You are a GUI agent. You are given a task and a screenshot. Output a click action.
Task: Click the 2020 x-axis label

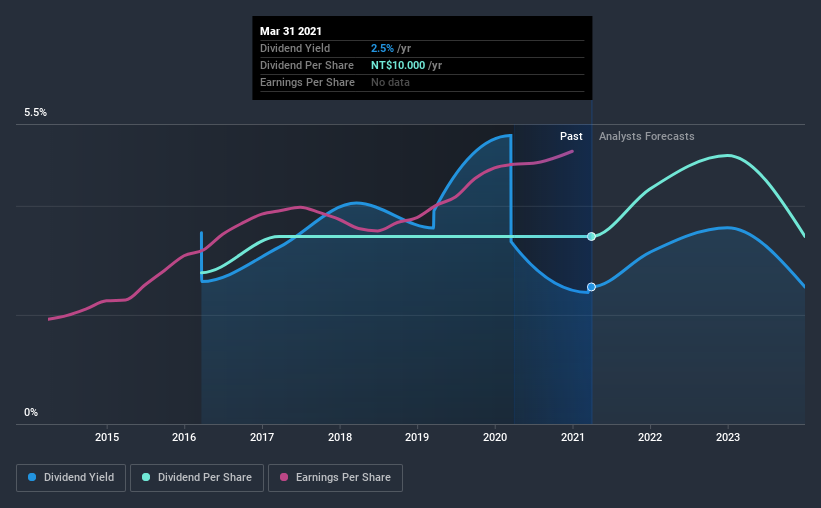[495, 437]
